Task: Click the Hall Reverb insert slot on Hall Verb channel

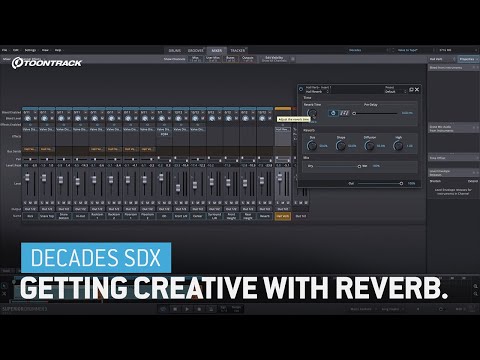Action: pos(283,129)
